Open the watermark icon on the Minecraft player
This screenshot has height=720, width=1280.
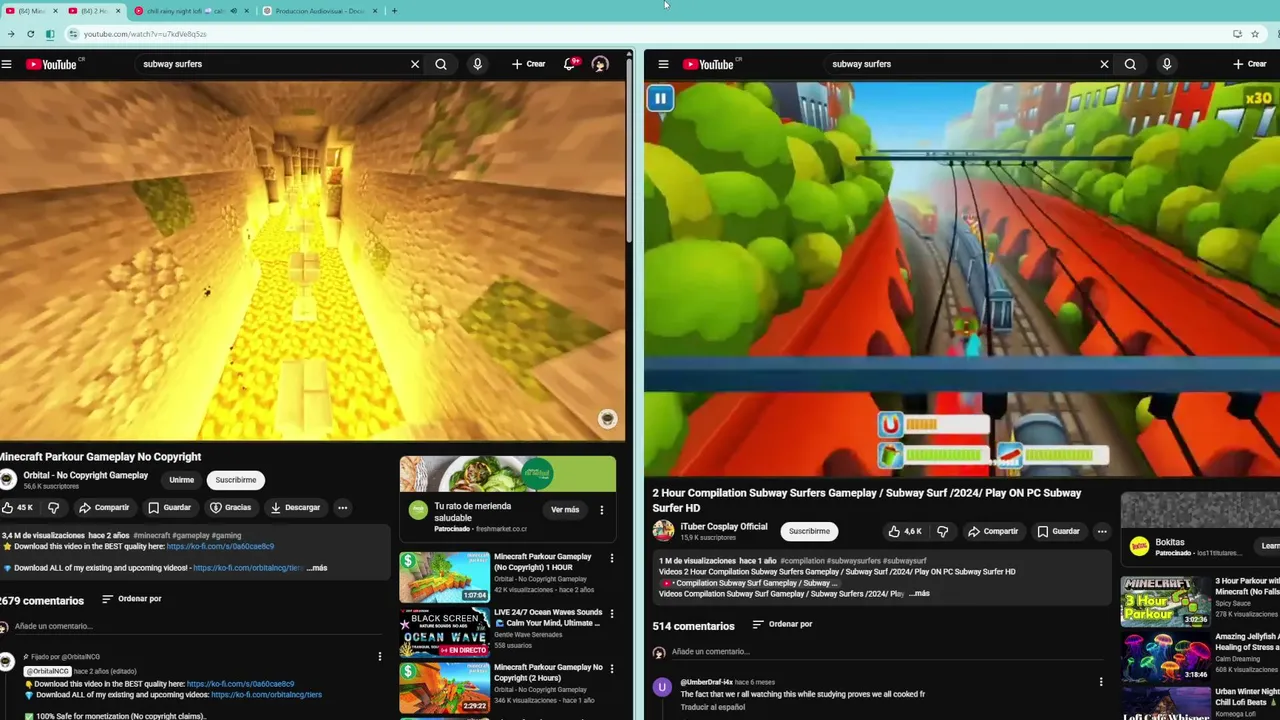[x=607, y=419]
